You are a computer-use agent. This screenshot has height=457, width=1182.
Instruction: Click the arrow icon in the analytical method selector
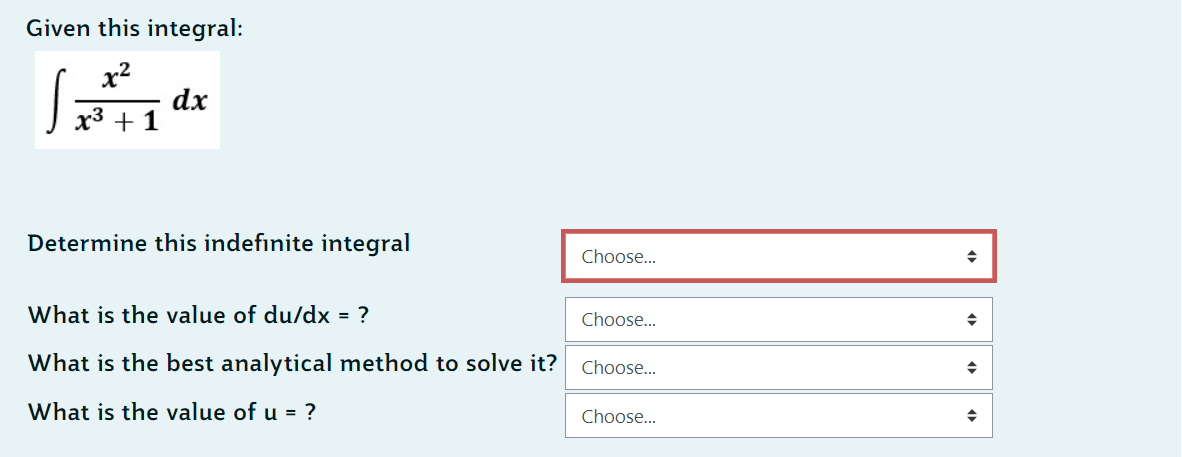click(970, 368)
